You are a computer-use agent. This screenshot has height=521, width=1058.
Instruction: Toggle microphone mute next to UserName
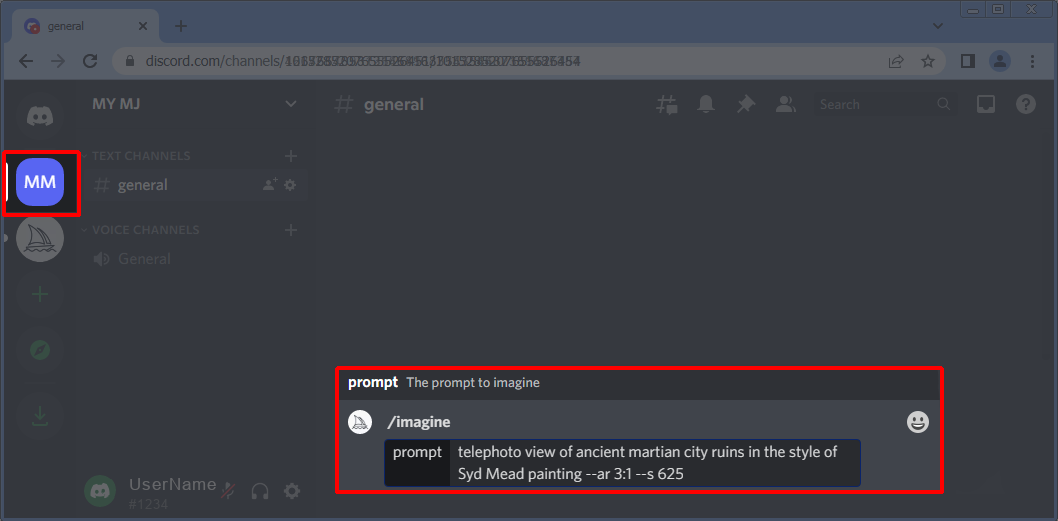pyautogui.click(x=229, y=491)
